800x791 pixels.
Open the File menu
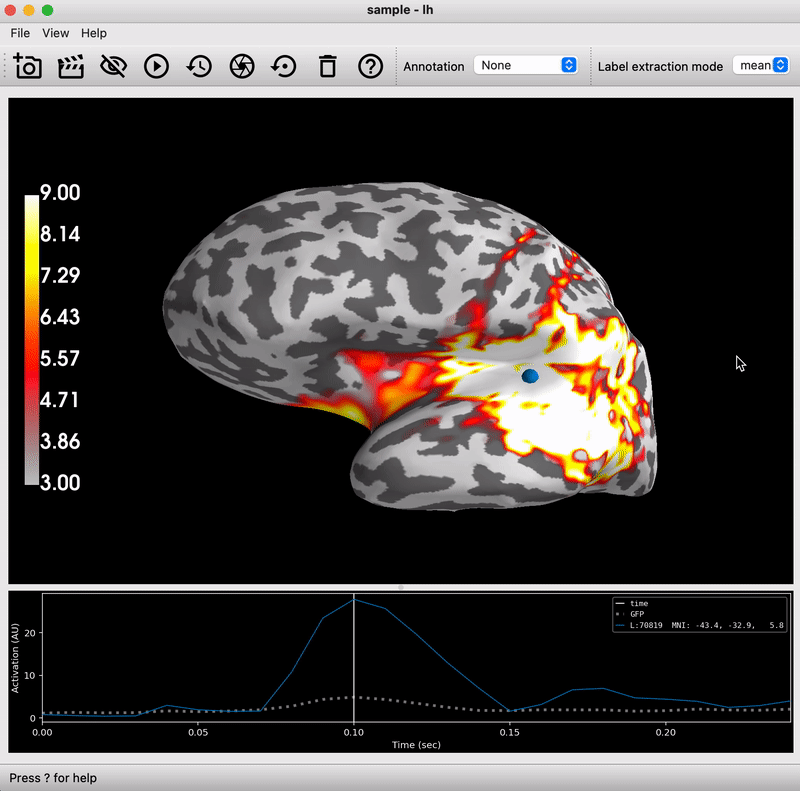pyautogui.click(x=20, y=33)
